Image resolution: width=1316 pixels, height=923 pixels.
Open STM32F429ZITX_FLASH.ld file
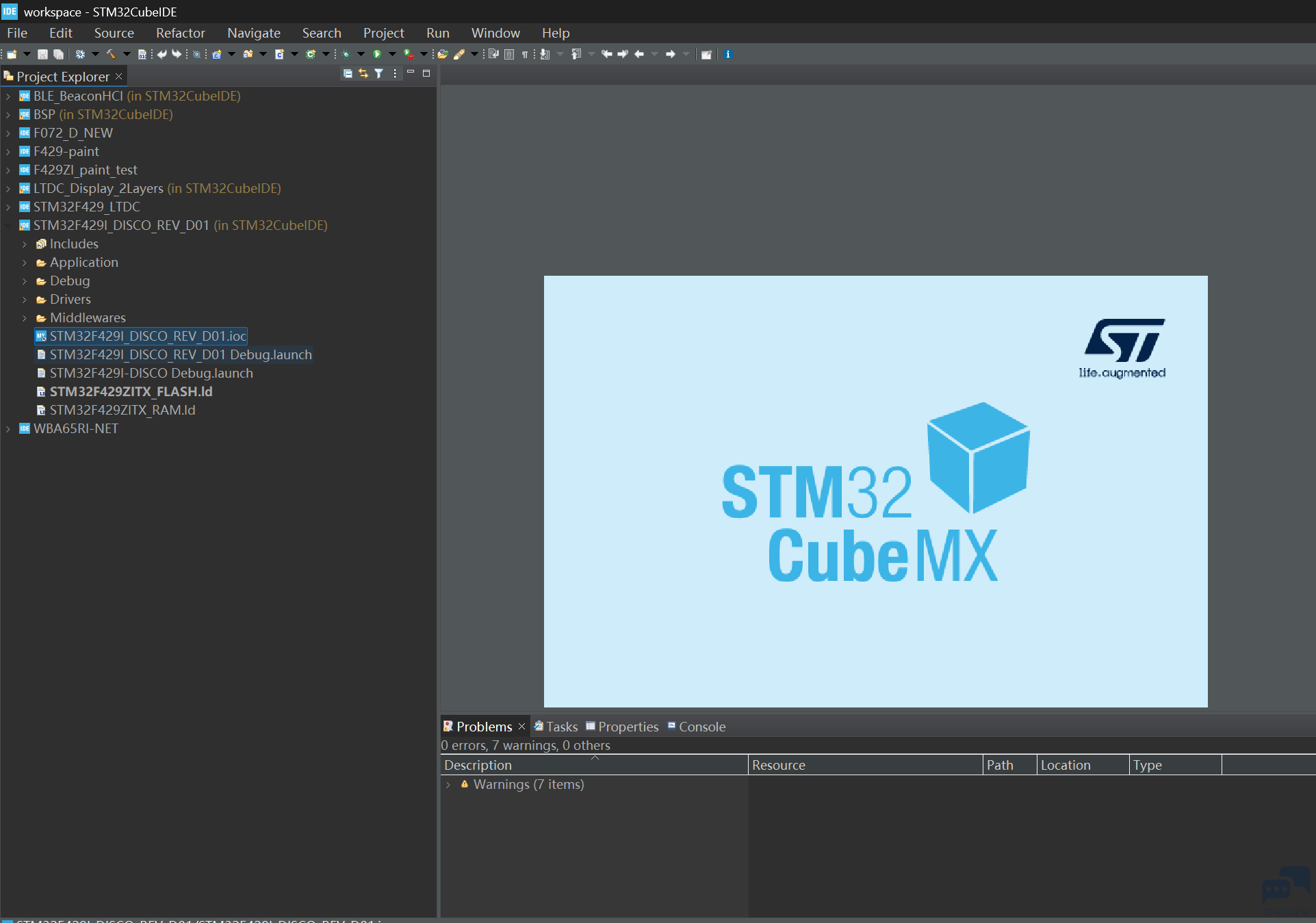click(131, 391)
